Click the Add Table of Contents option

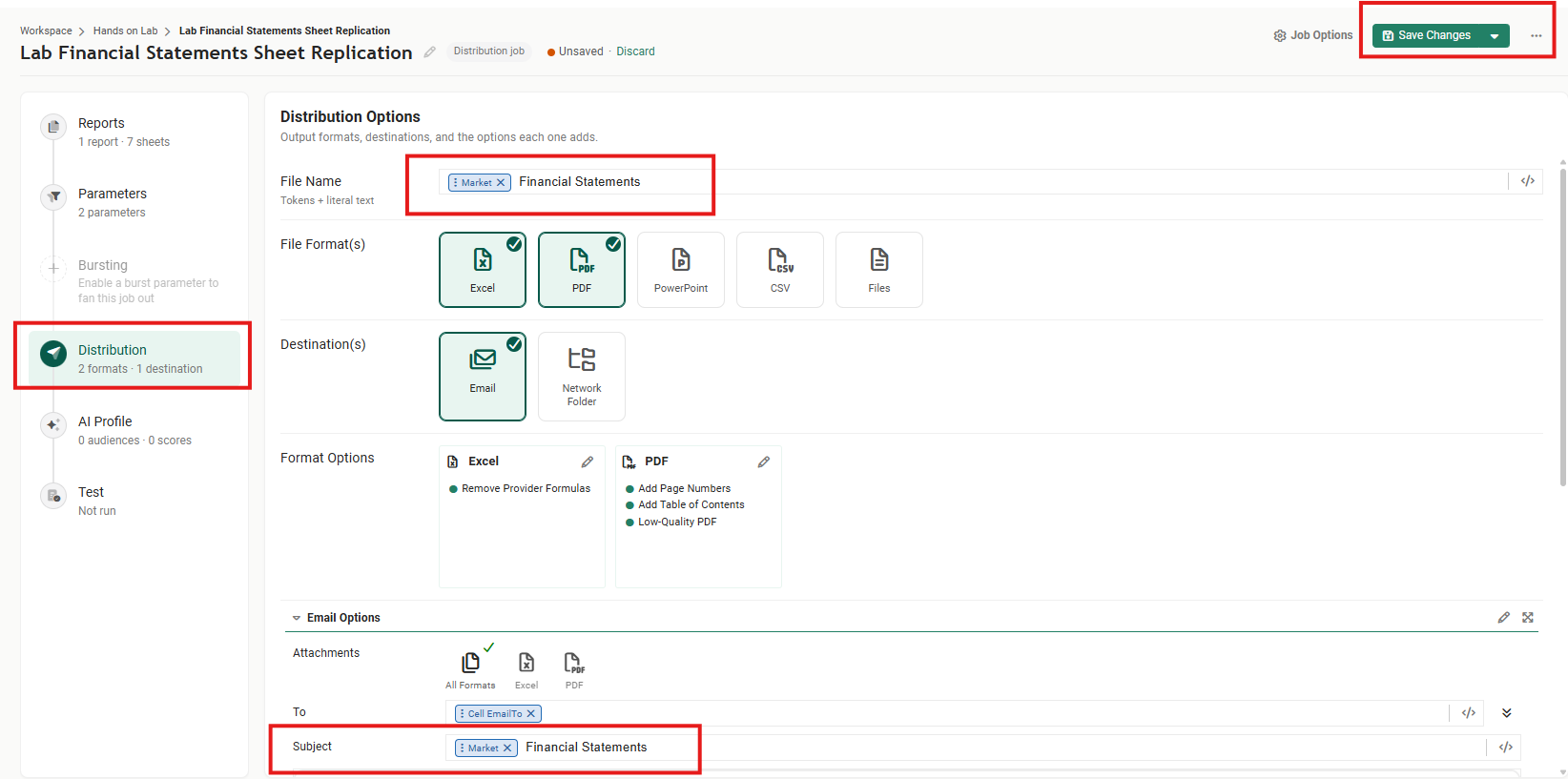coord(685,504)
